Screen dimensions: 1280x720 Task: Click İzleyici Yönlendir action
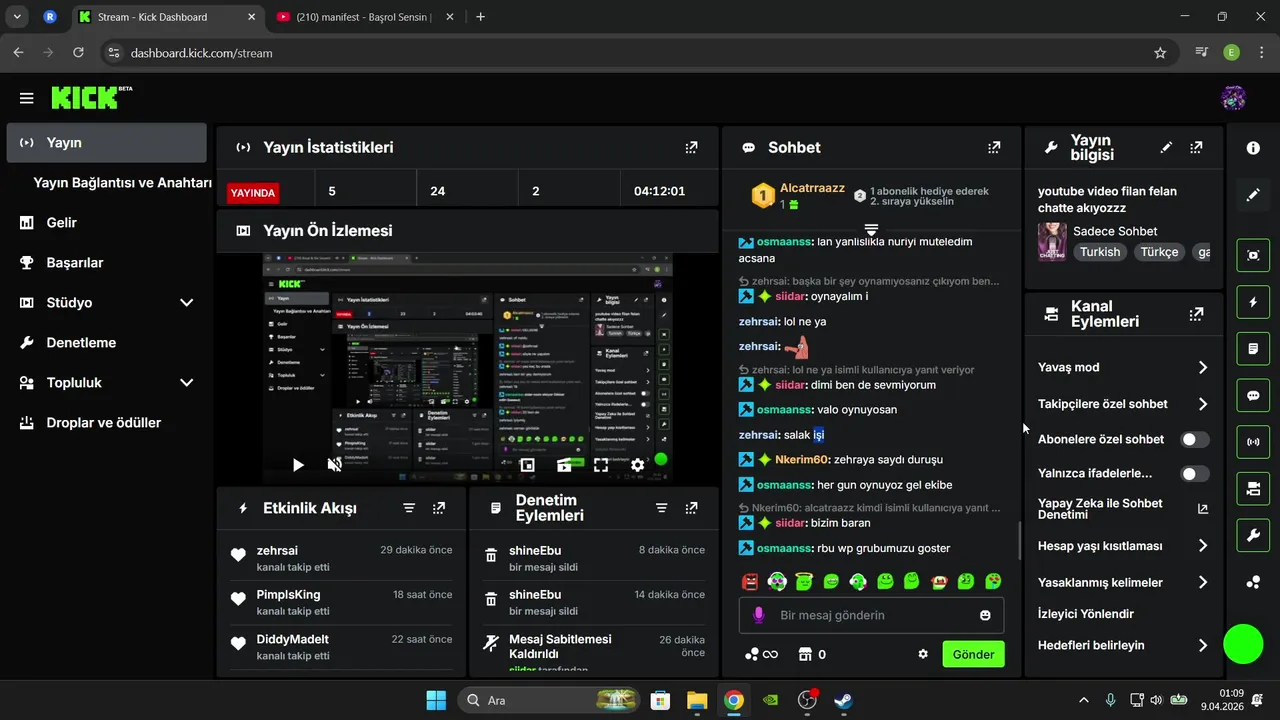pyautogui.click(x=1086, y=614)
